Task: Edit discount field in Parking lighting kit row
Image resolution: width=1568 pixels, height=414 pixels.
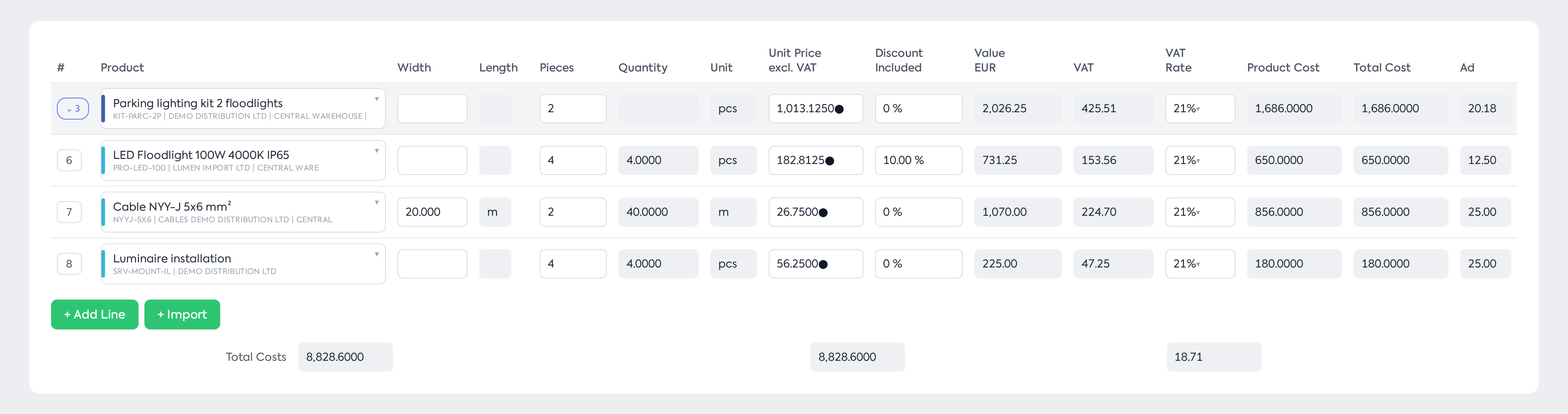Action: (919, 109)
